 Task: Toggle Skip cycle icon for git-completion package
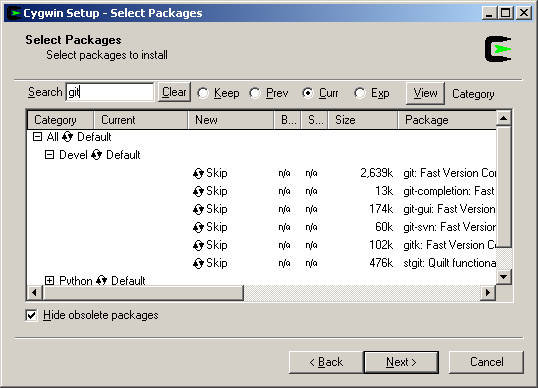[198, 191]
